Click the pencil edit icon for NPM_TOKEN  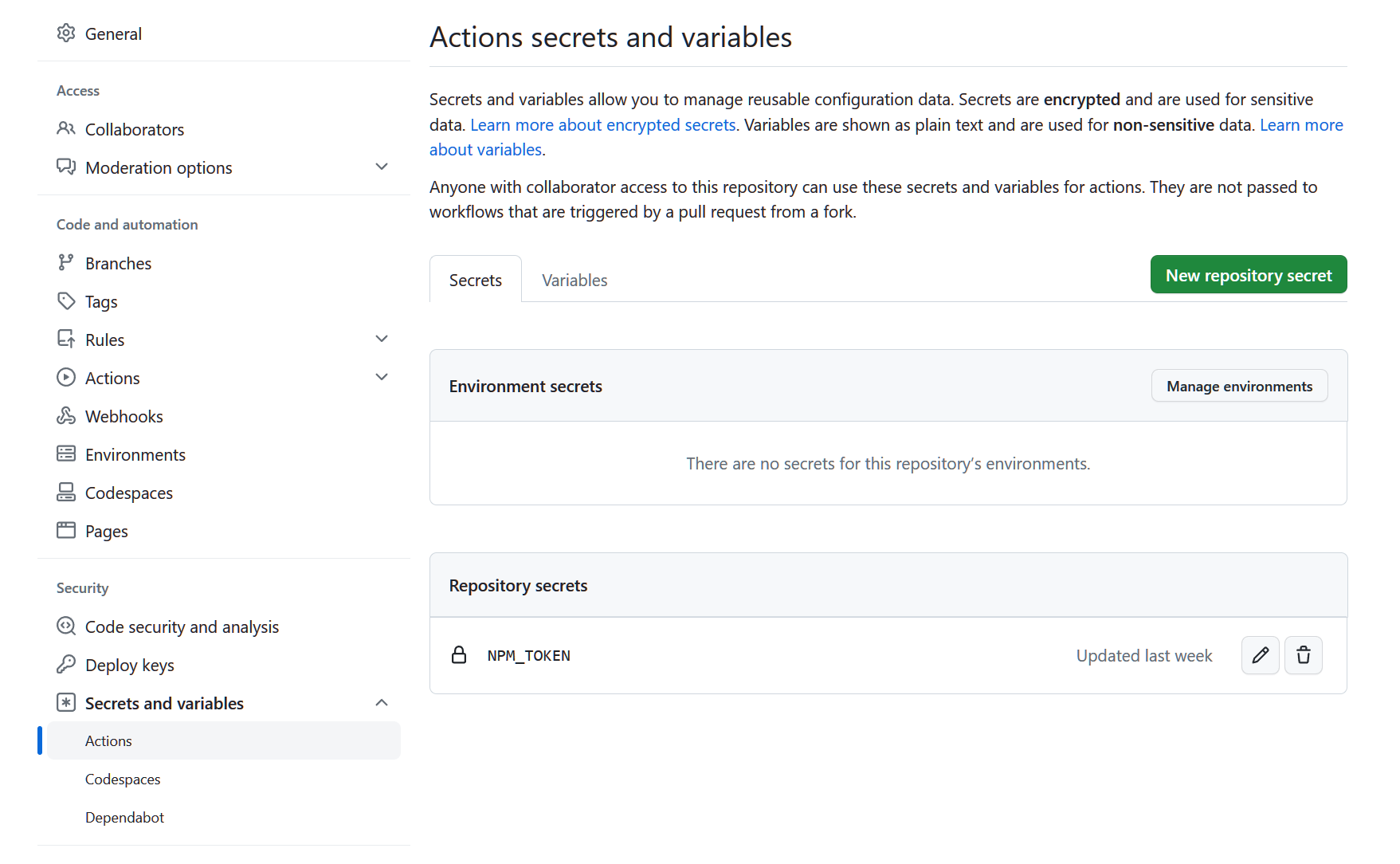[1260, 655]
